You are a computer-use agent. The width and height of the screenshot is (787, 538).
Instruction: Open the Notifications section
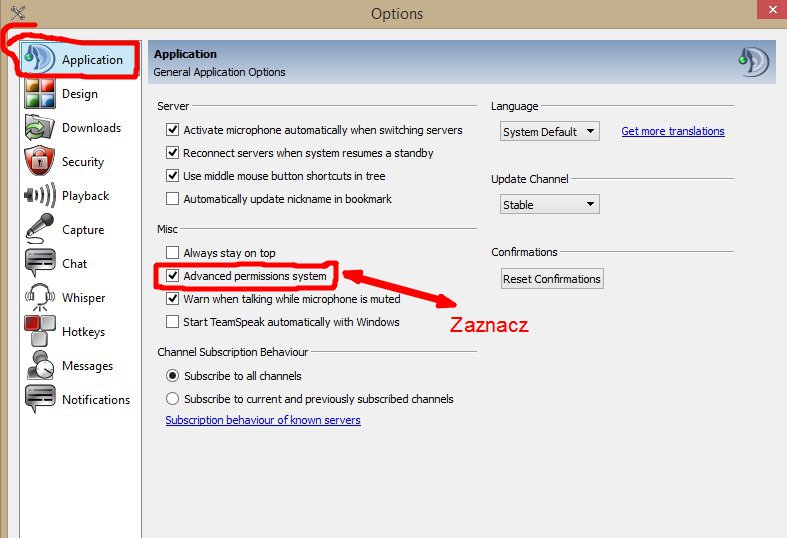(x=79, y=400)
